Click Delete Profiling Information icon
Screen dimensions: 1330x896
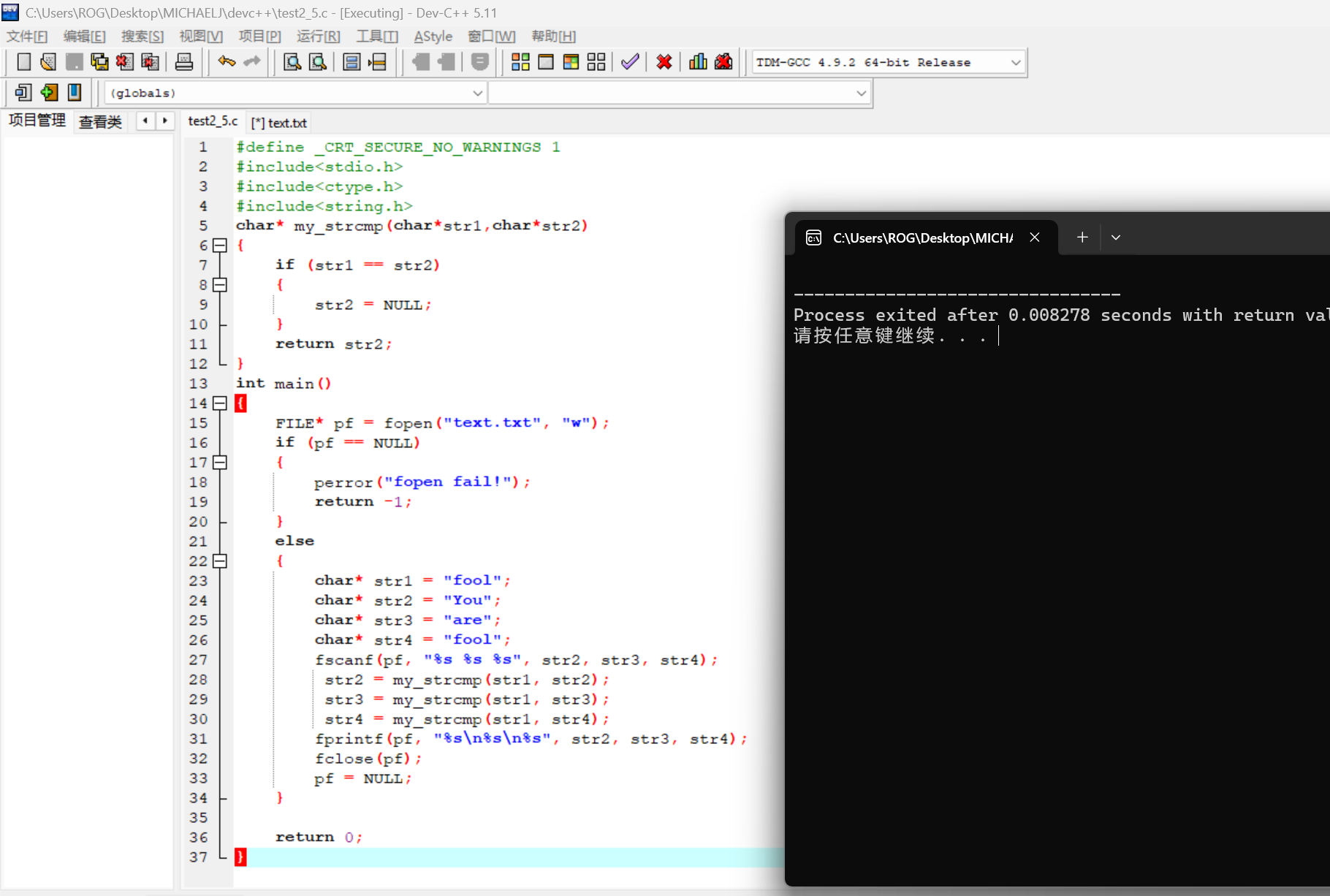coord(723,62)
